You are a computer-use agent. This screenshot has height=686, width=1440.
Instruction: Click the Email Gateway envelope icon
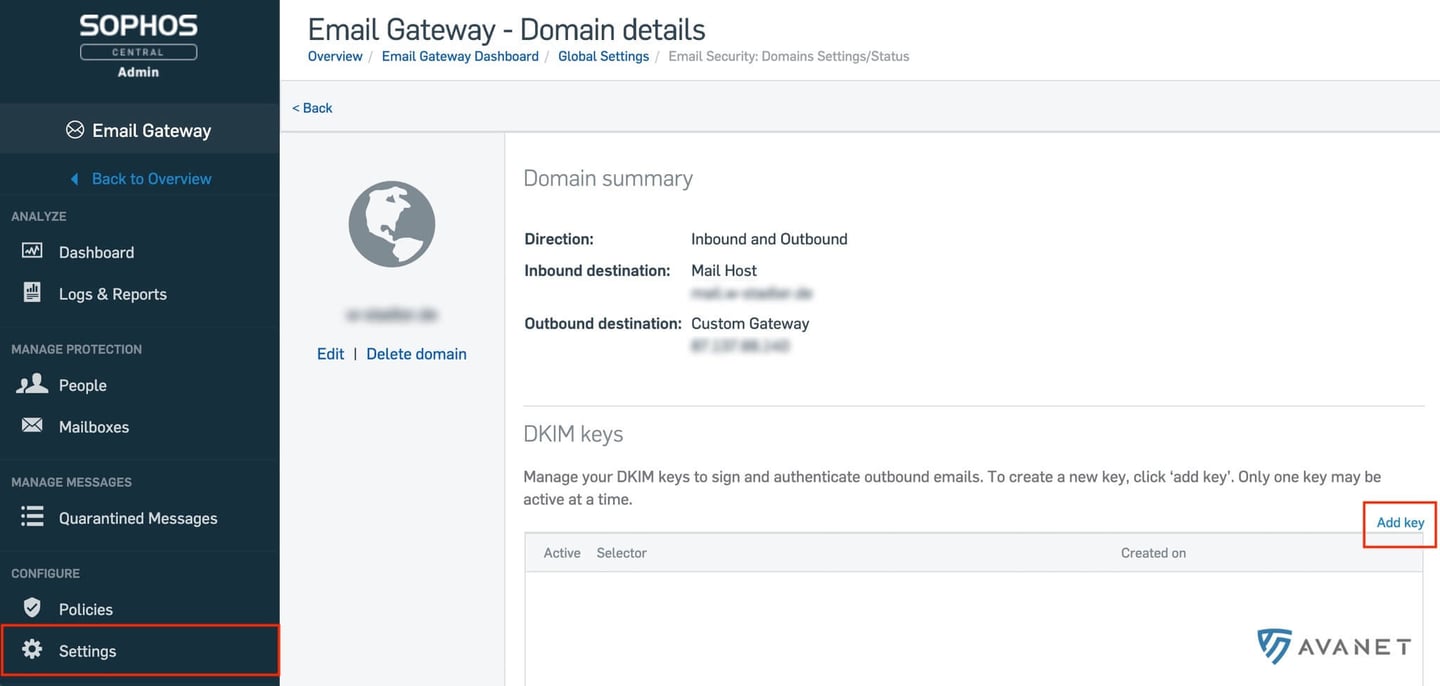point(74,130)
